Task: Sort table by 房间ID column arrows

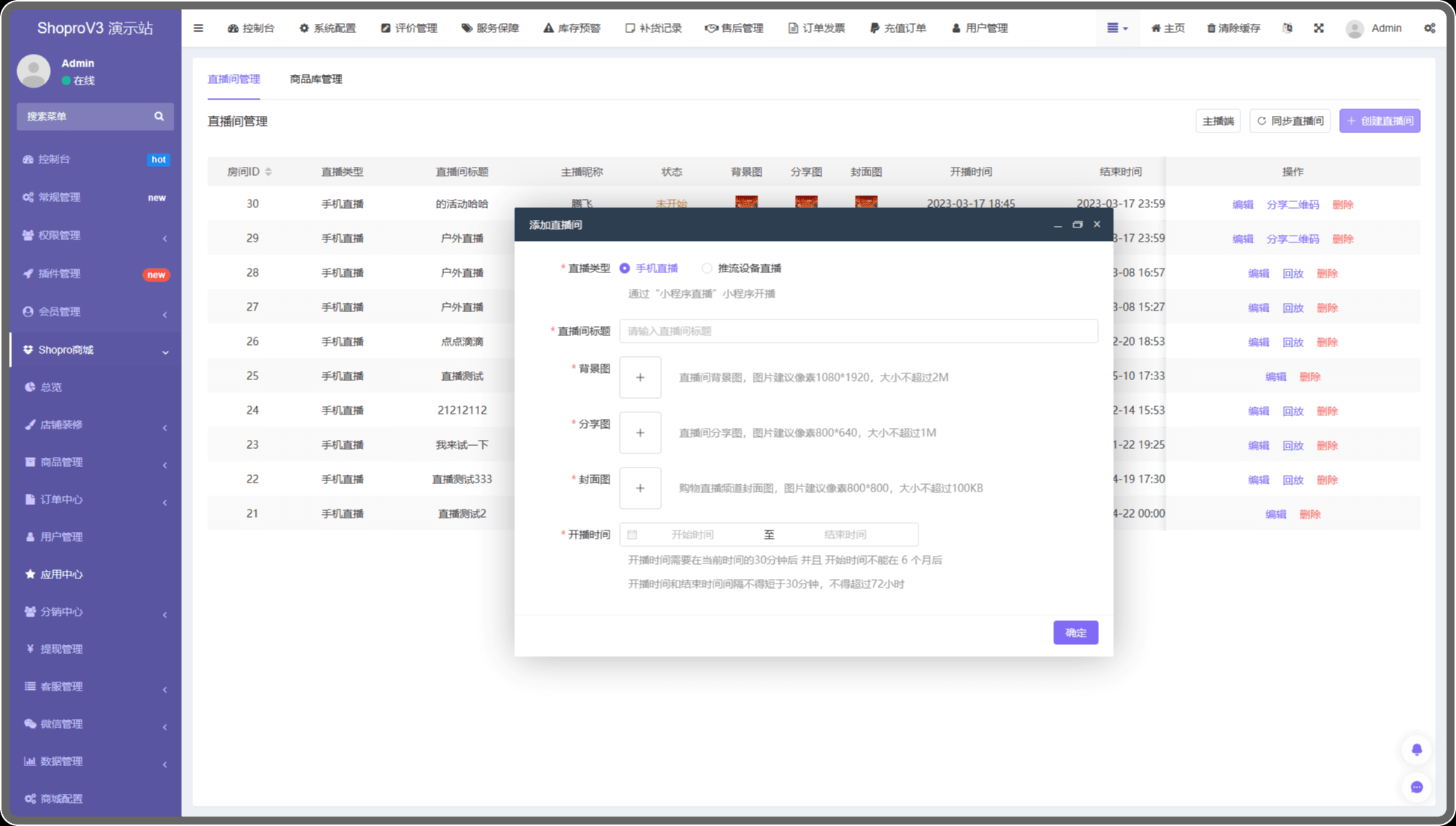Action: click(x=268, y=172)
